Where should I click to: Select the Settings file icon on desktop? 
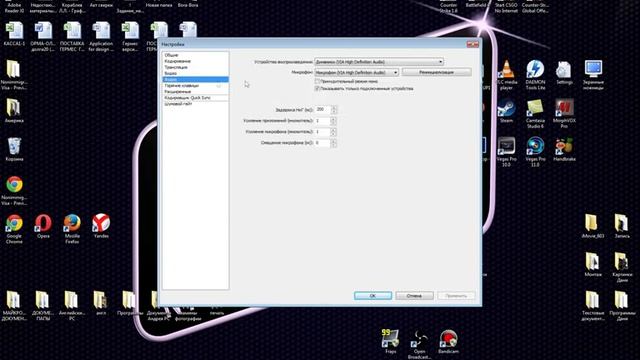564,69
